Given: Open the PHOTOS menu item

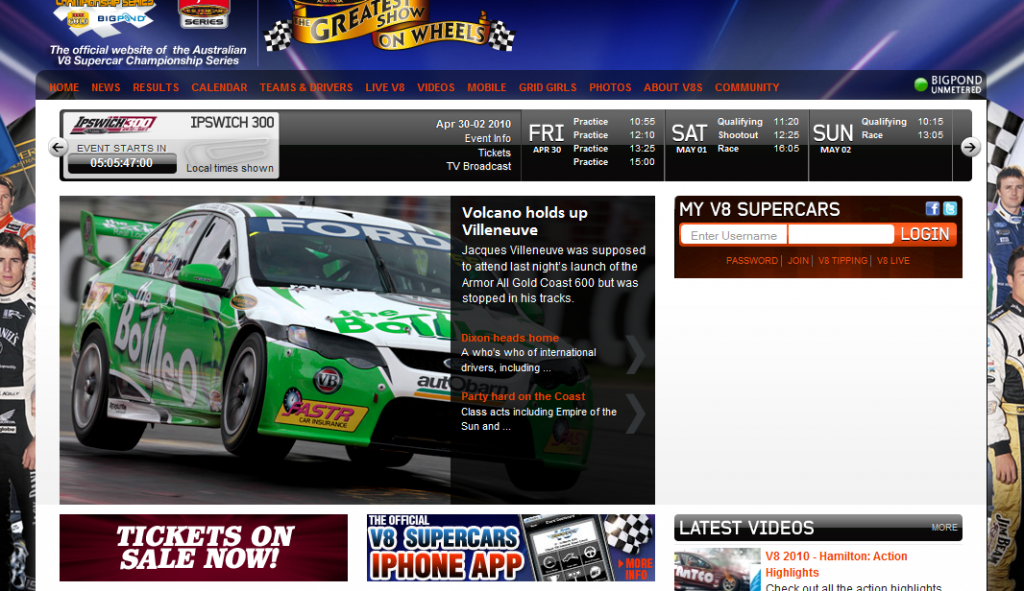Looking at the screenshot, I should coord(610,88).
